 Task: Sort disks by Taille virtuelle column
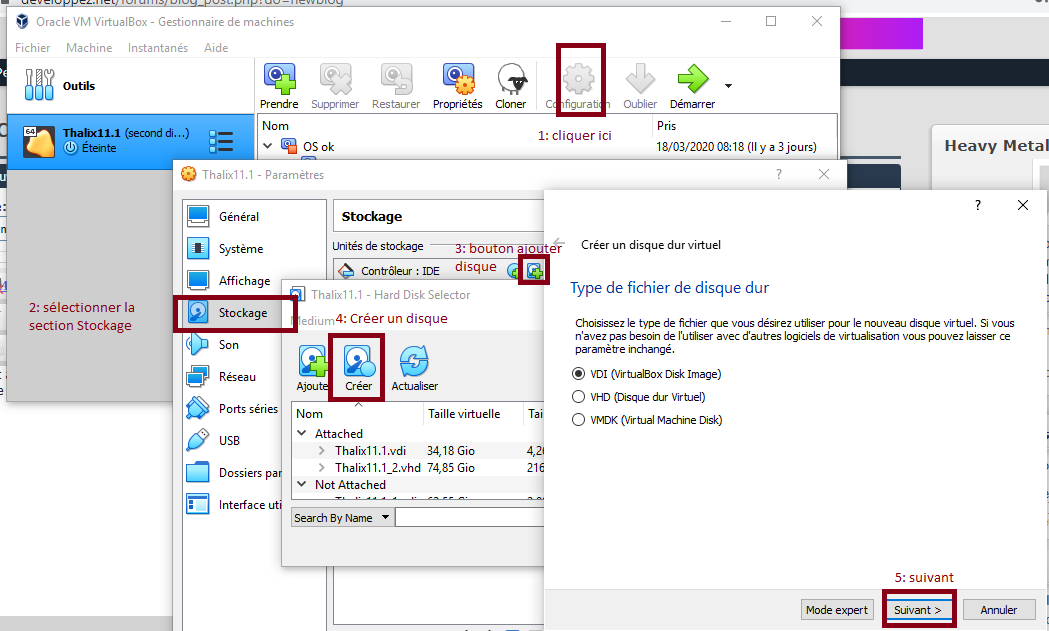(x=472, y=414)
